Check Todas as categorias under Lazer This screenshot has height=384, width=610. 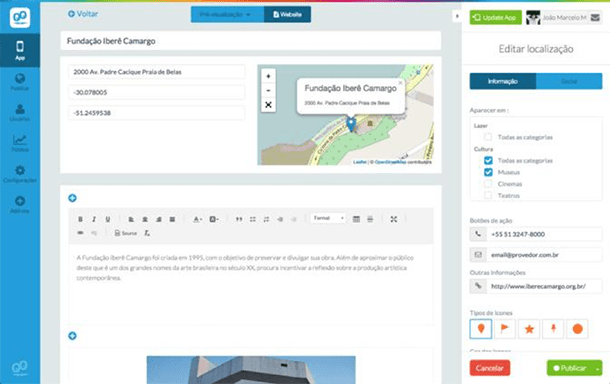(x=488, y=137)
